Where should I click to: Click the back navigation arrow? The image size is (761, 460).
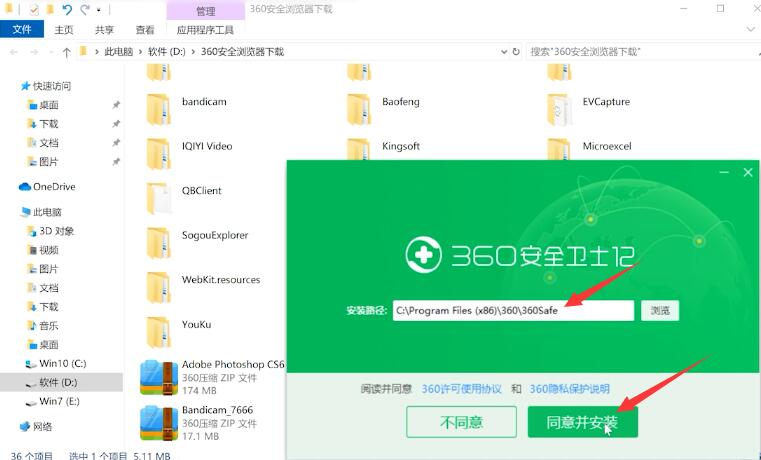[14, 52]
